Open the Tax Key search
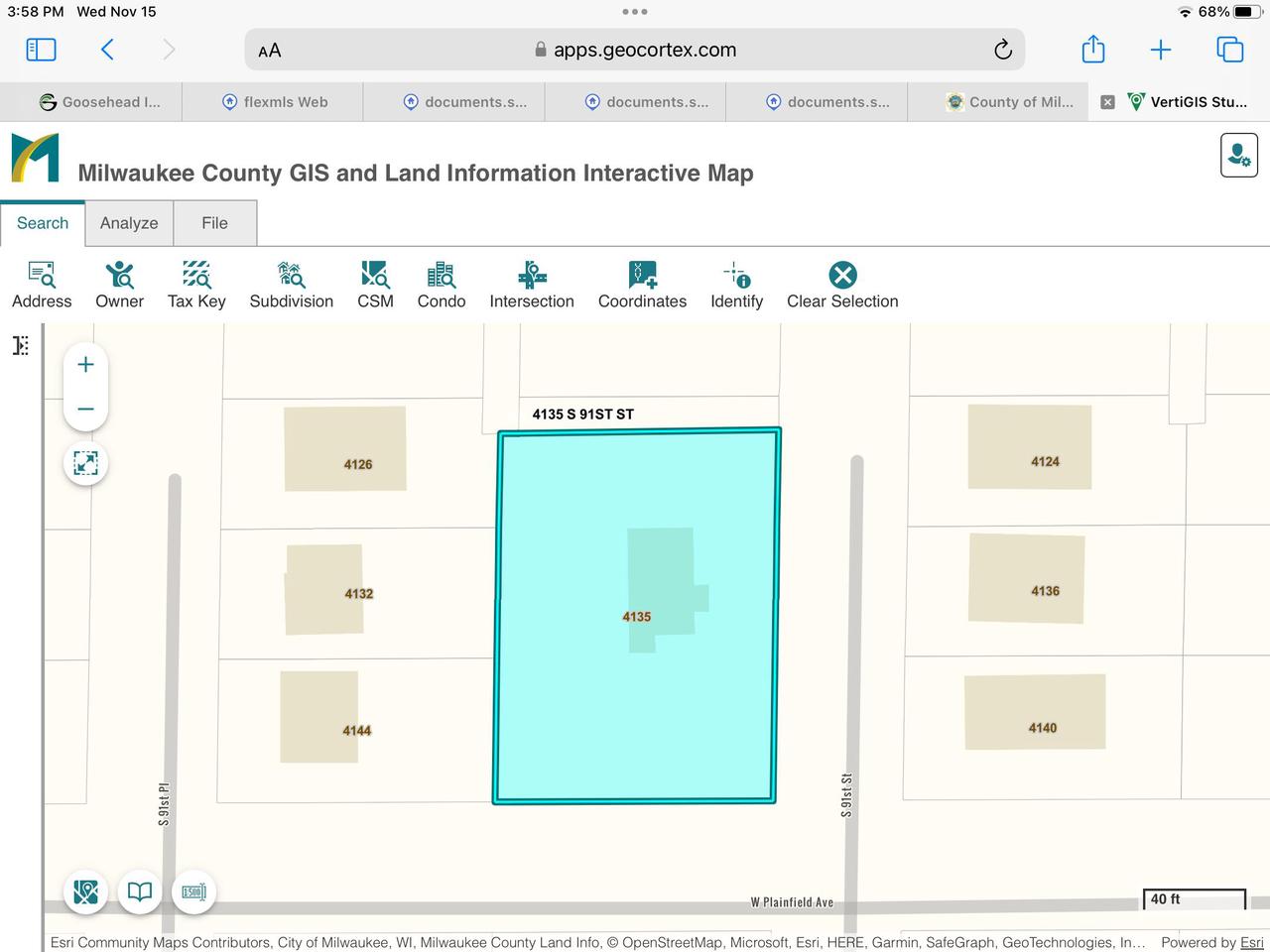 (x=196, y=285)
